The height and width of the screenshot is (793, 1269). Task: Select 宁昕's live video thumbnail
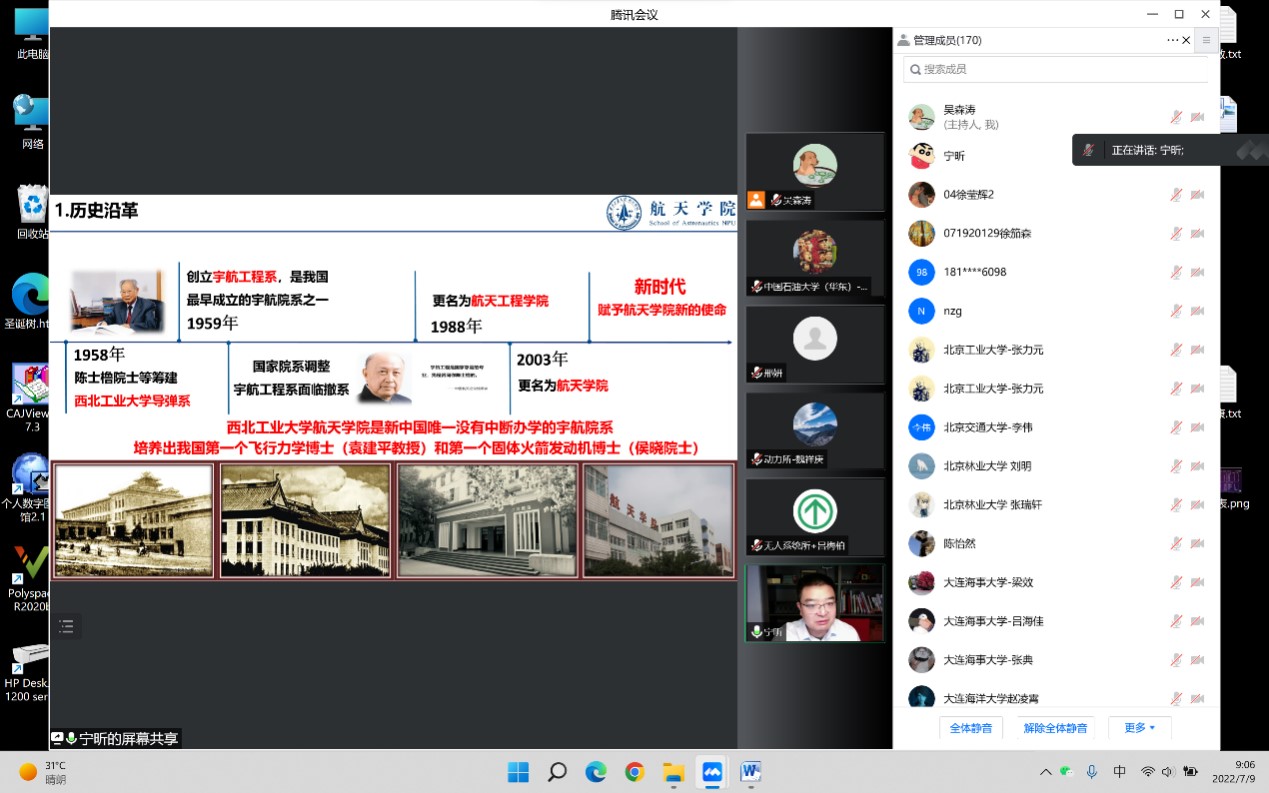click(x=815, y=603)
